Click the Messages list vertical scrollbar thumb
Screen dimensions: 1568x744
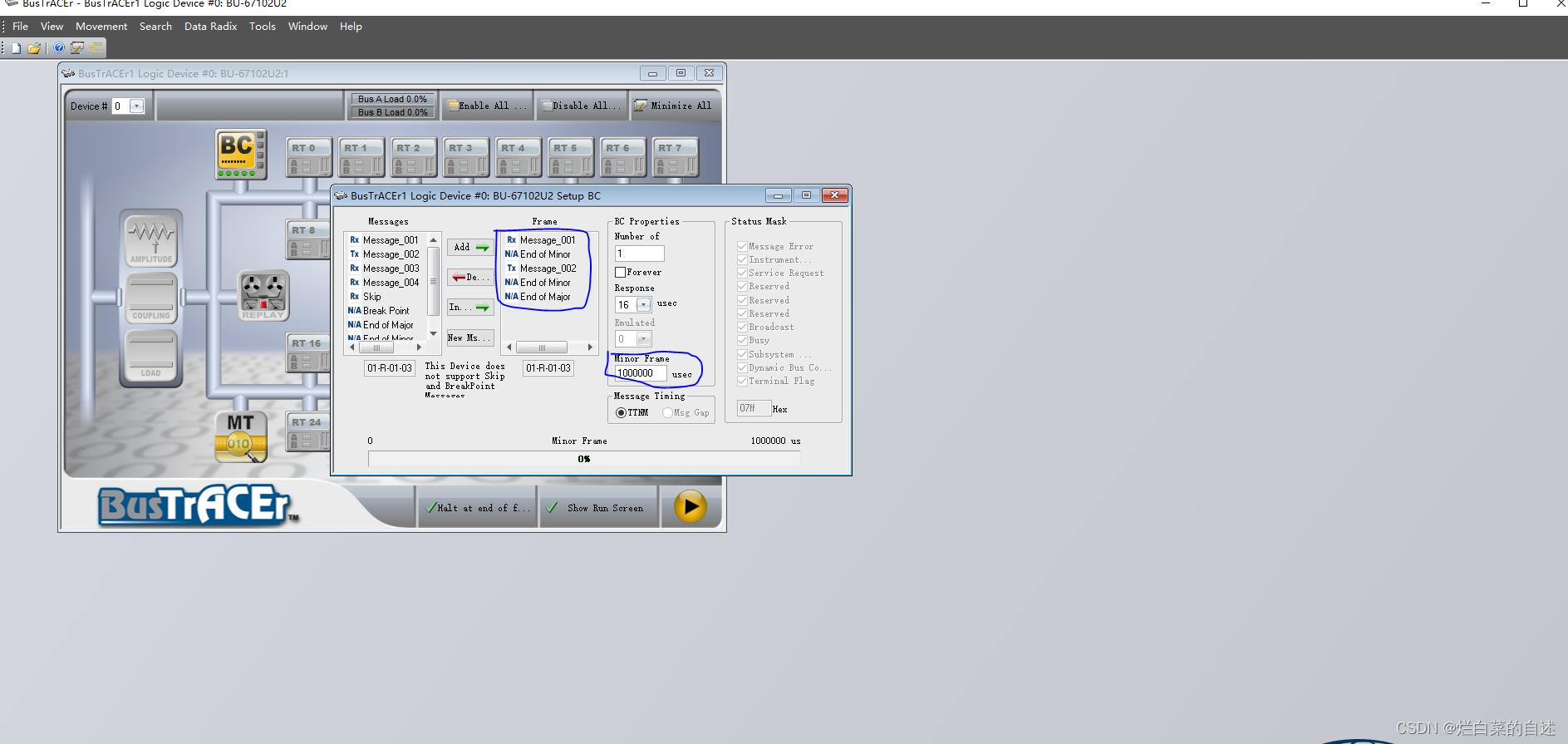point(433,281)
